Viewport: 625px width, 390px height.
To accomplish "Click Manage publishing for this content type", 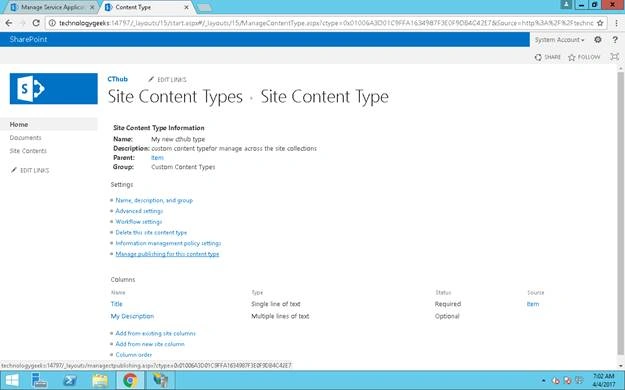I will click(x=167, y=254).
